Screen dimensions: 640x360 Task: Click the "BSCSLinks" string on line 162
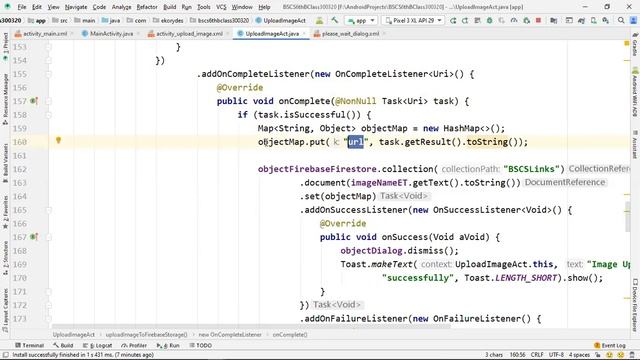pos(531,169)
